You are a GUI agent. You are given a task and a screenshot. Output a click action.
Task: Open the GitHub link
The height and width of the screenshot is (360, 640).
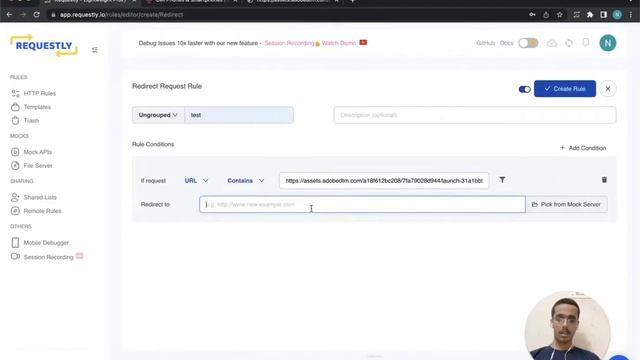[x=485, y=43]
